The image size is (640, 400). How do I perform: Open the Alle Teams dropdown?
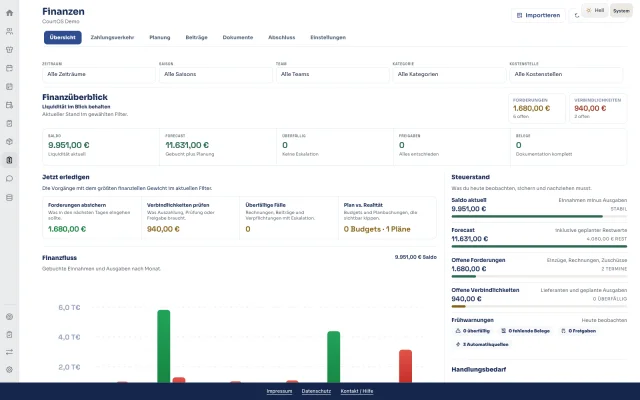point(332,75)
